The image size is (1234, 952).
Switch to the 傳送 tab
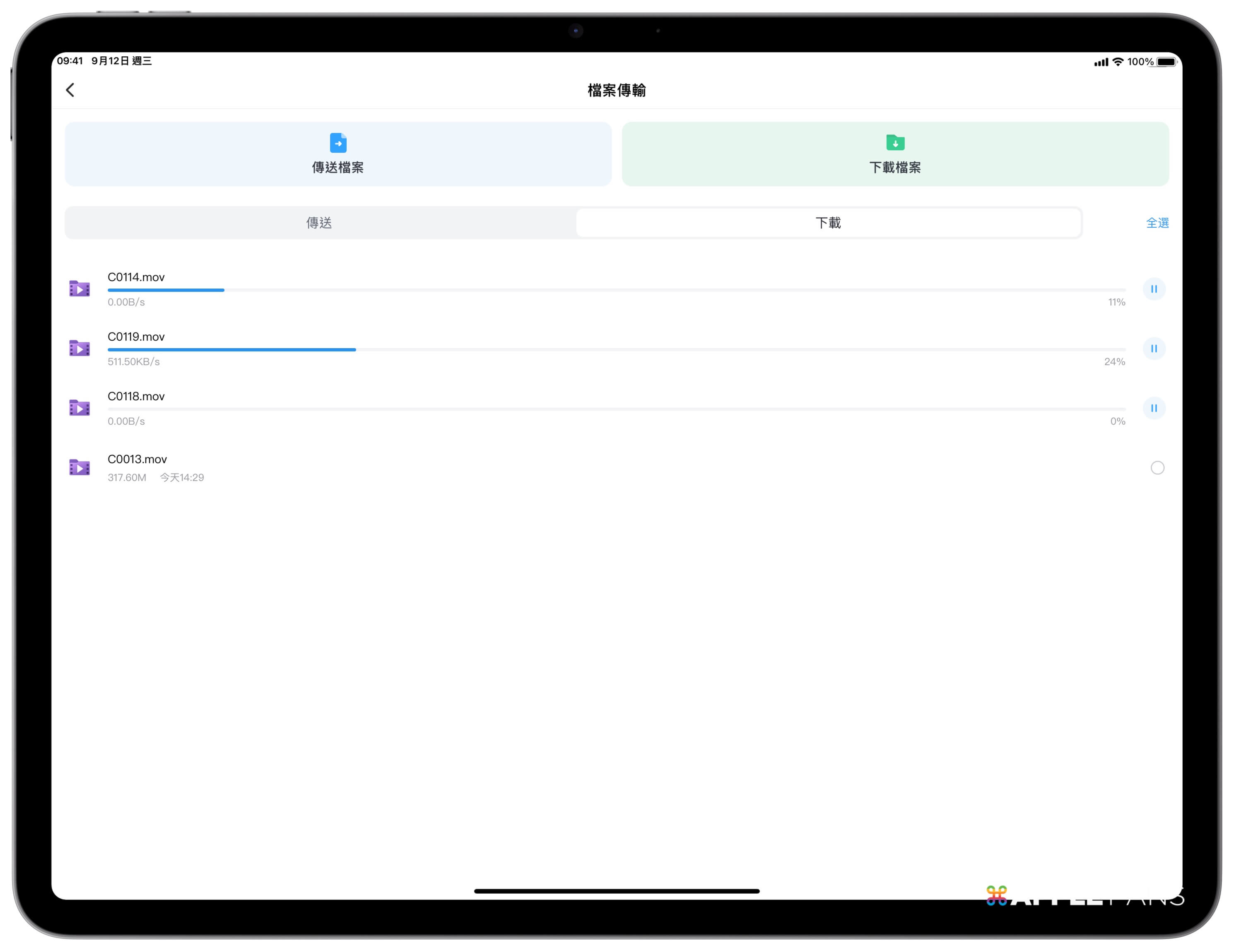(319, 223)
